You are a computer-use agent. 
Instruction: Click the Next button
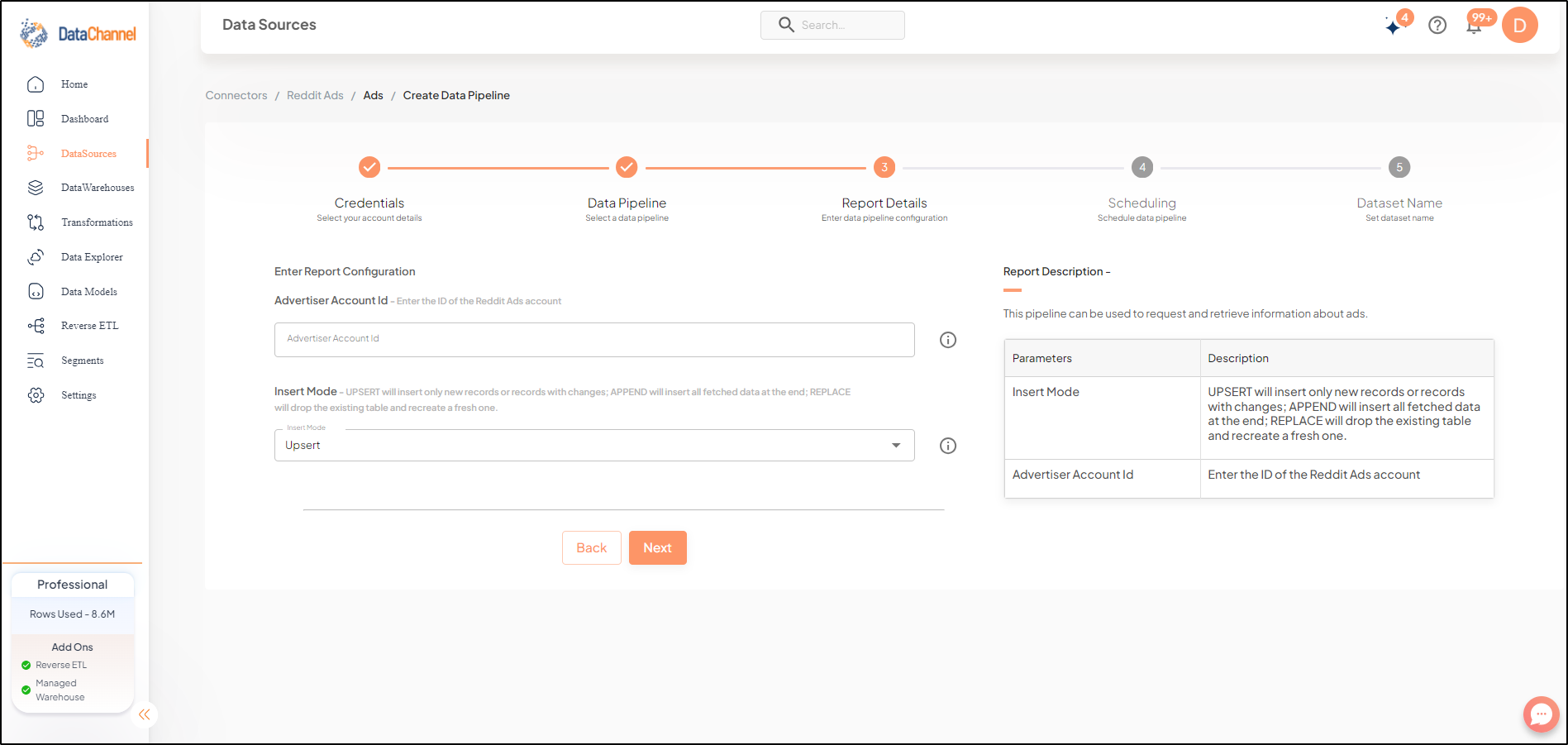point(658,547)
